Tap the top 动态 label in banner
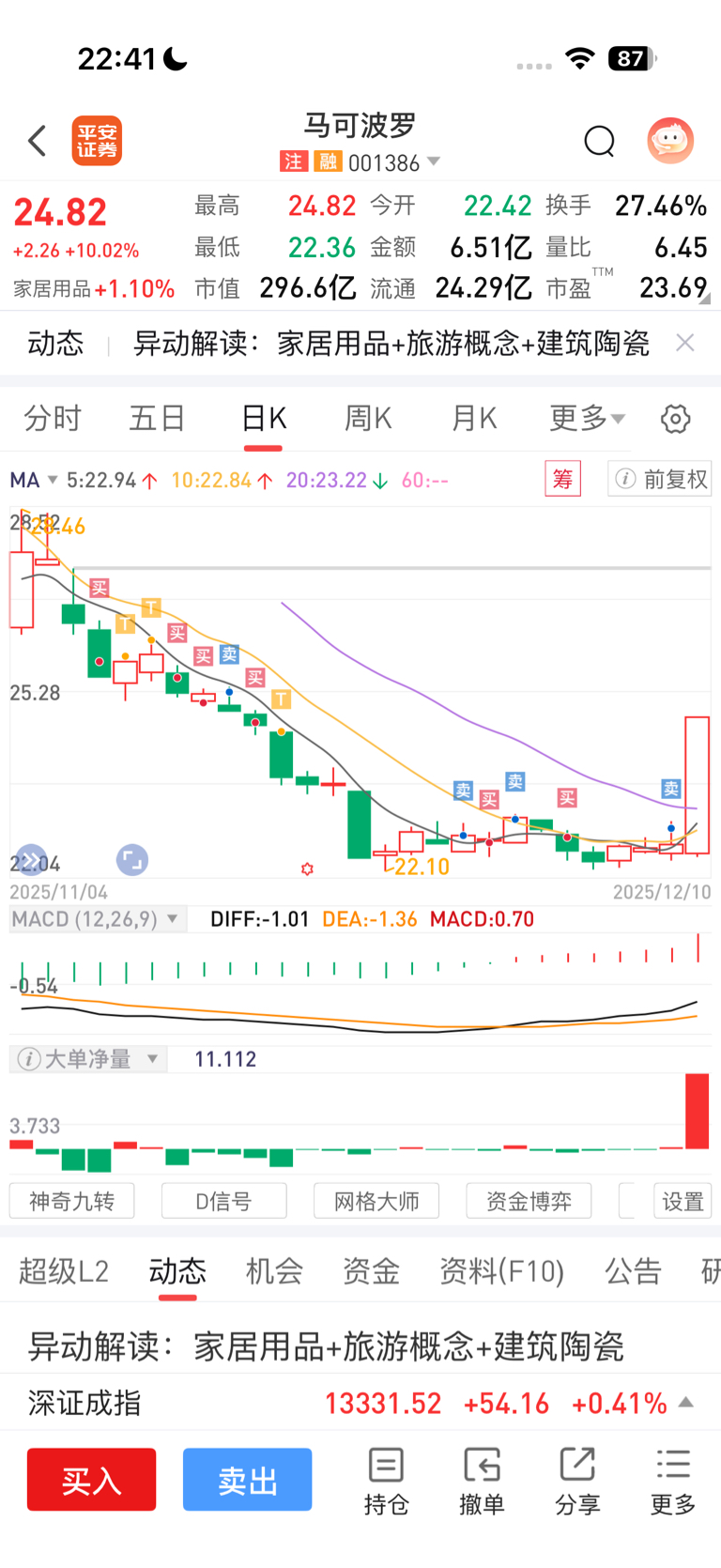721x1568 pixels. pyautogui.click(x=55, y=343)
